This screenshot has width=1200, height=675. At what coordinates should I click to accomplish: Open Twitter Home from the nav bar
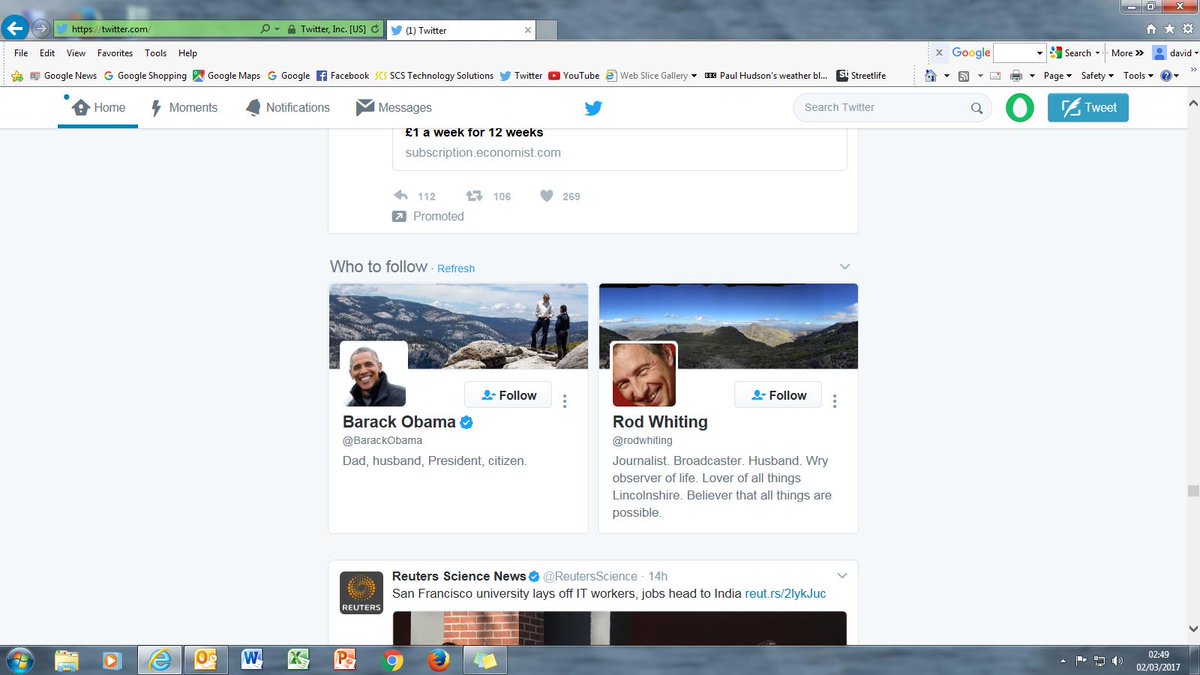[99, 107]
